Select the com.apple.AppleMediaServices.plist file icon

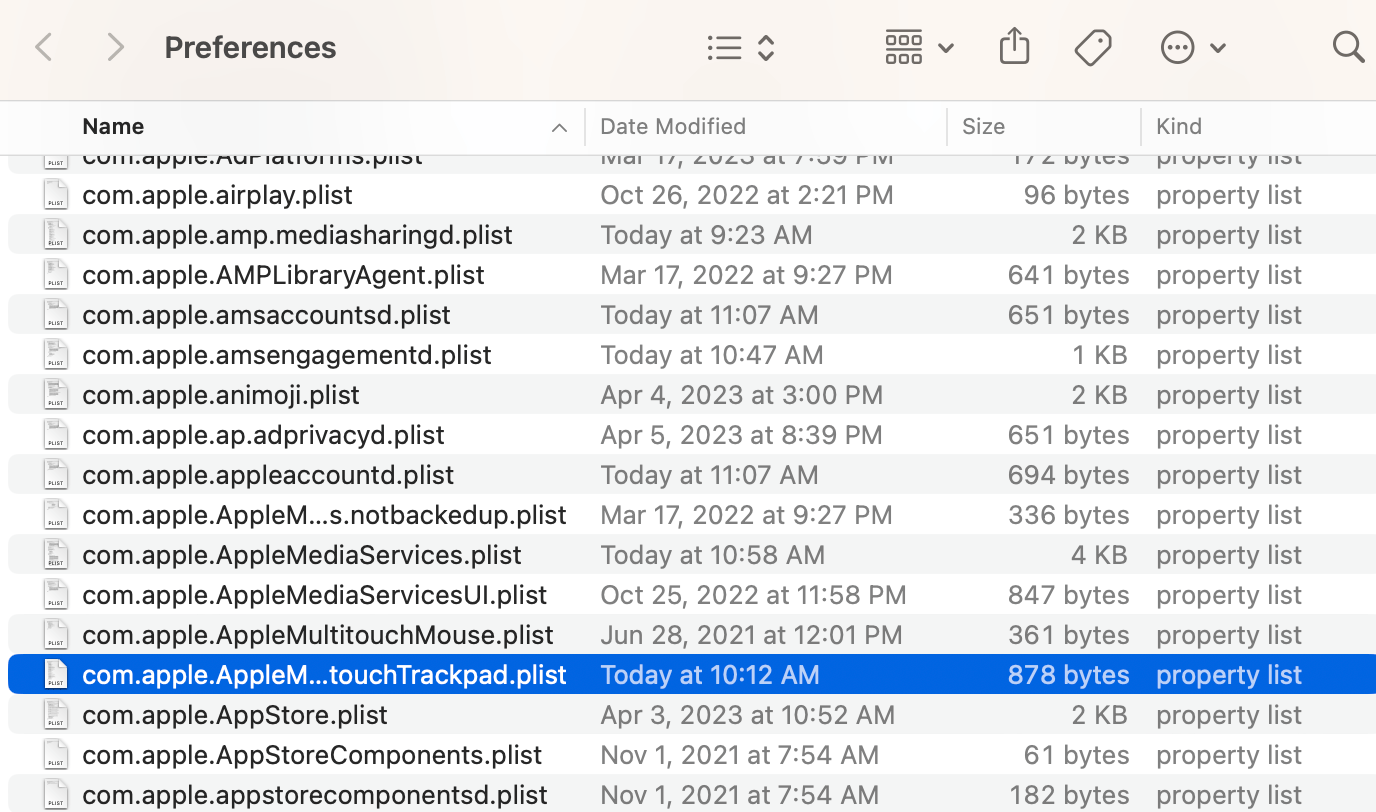click(x=56, y=555)
